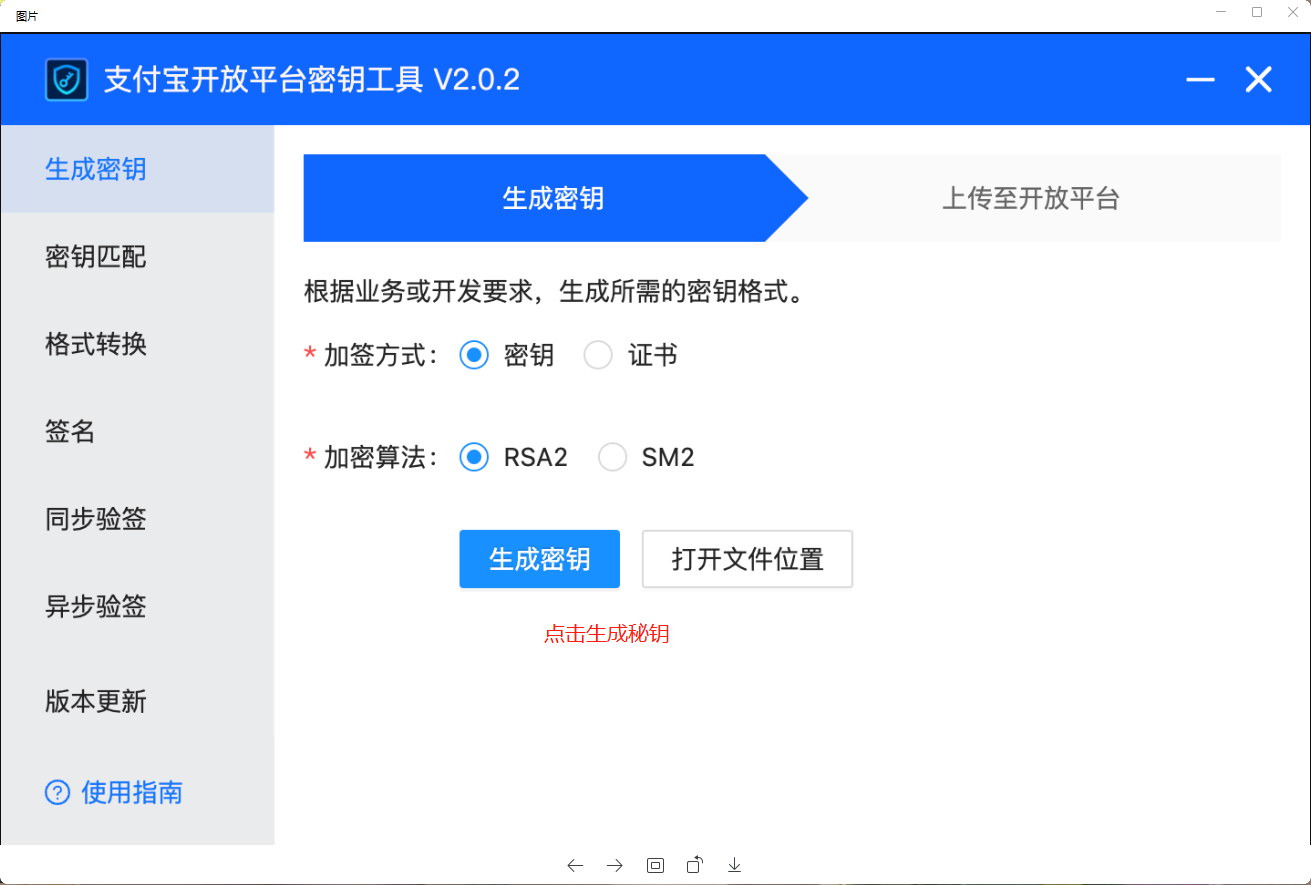Image resolution: width=1311 pixels, height=885 pixels.
Task: Click the question mark icon beside 使用指南
Action: 57,793
